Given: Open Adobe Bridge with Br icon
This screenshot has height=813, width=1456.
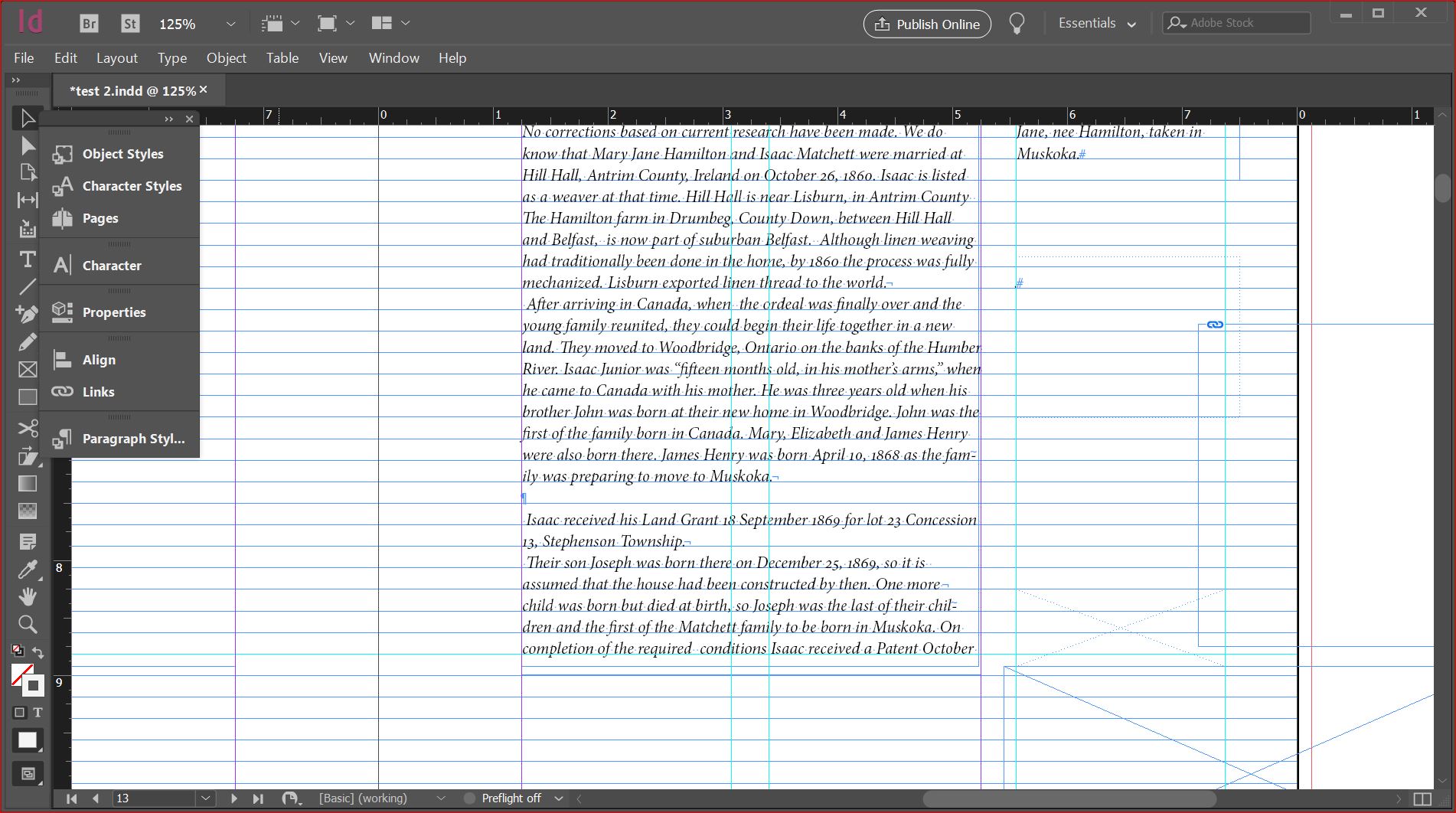Looking at the screenshot, I should [x=89, y=24].
